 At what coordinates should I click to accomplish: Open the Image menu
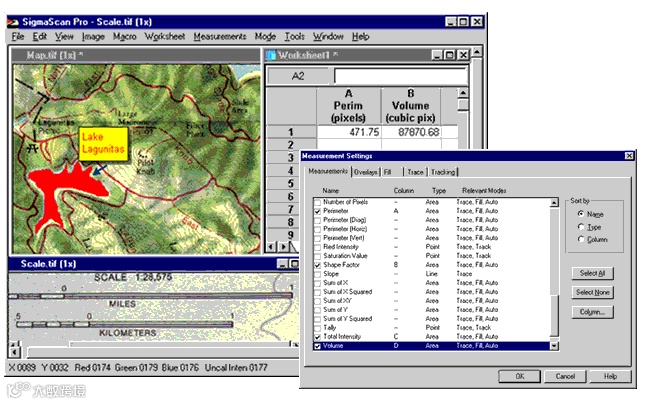click(93, 37)
